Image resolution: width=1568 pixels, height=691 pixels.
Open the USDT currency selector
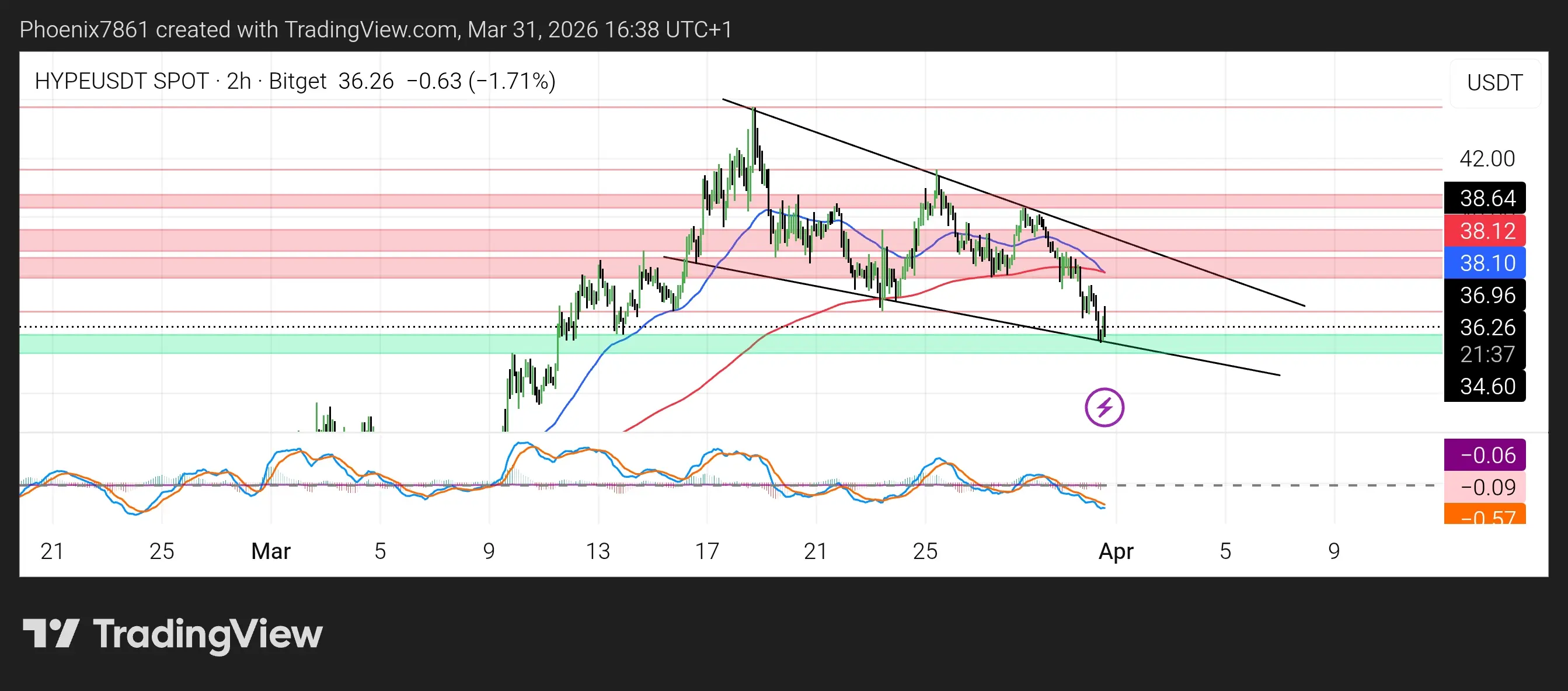coord(1494,83)
